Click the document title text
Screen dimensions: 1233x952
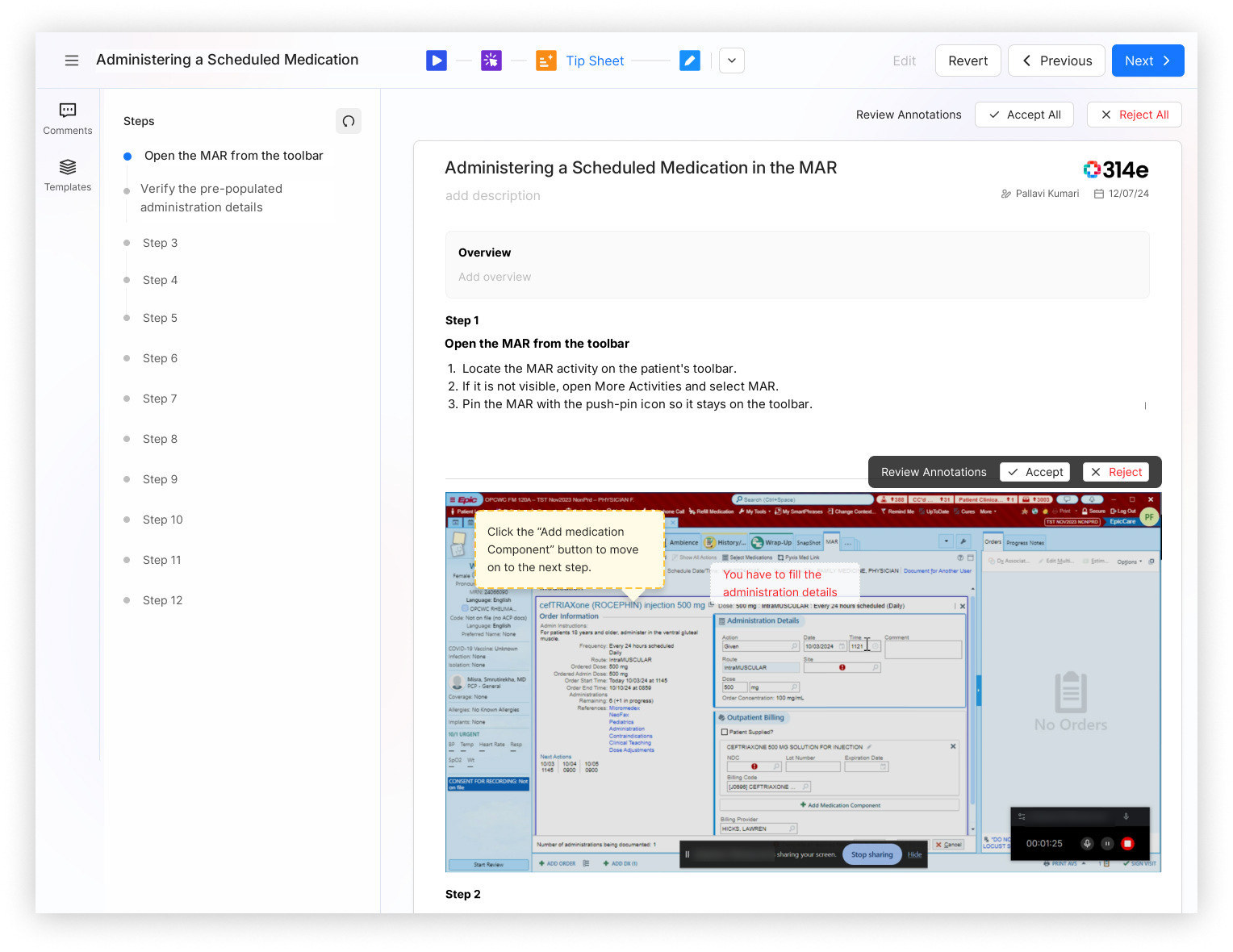(x=641, y=168)
